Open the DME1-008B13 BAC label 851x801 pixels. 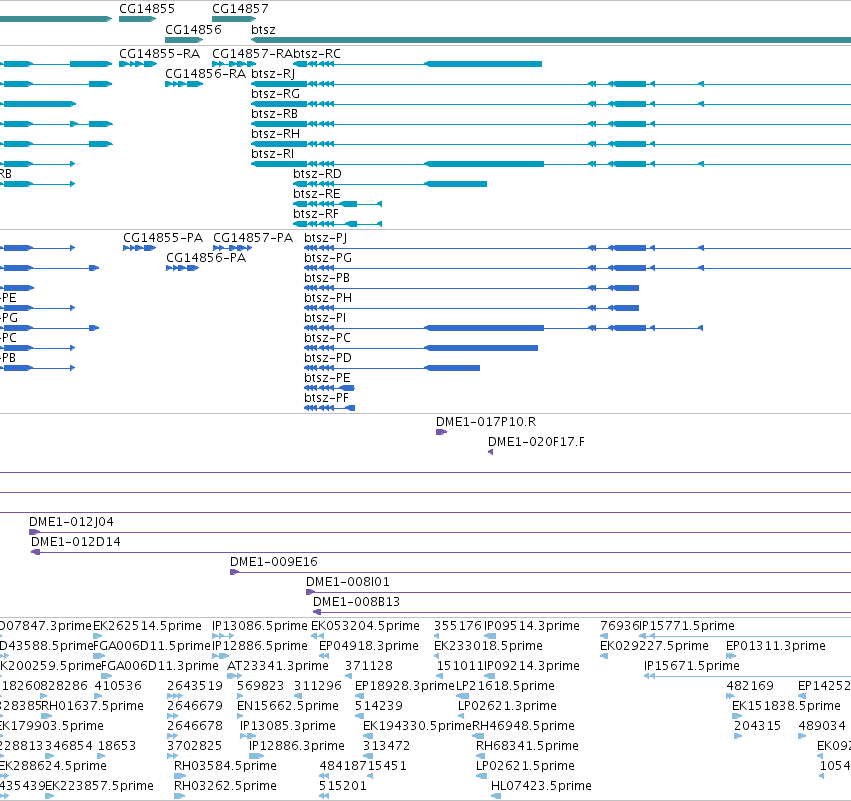356,602
